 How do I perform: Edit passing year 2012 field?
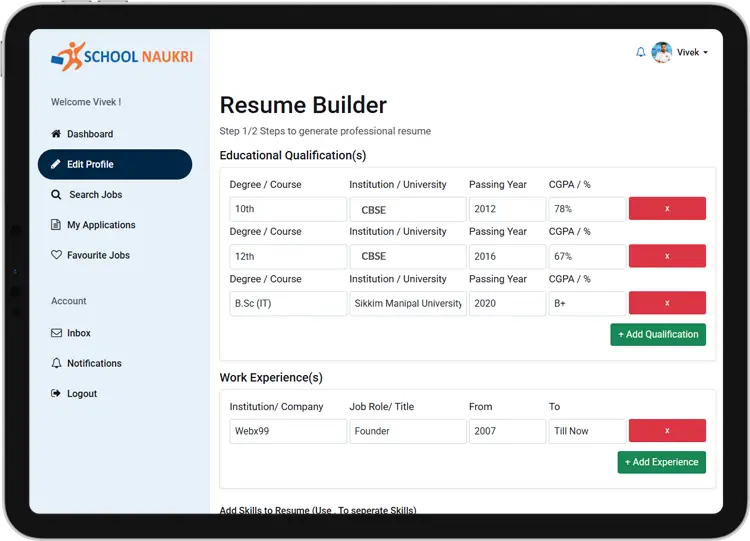(x=507, y=209)
